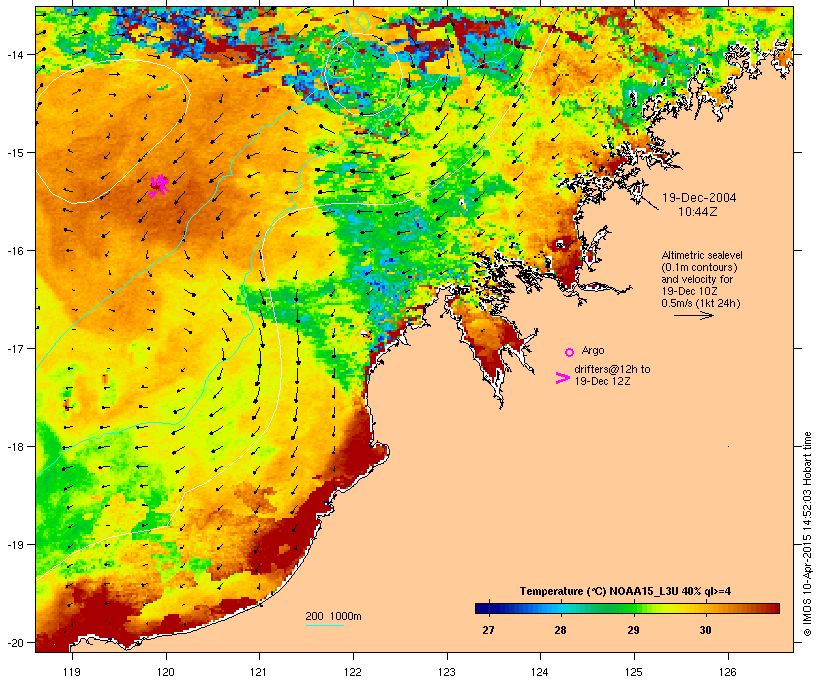Click the Temperature NOAA15_L3U title
The image size is (820, 680).
click(625, 591)
